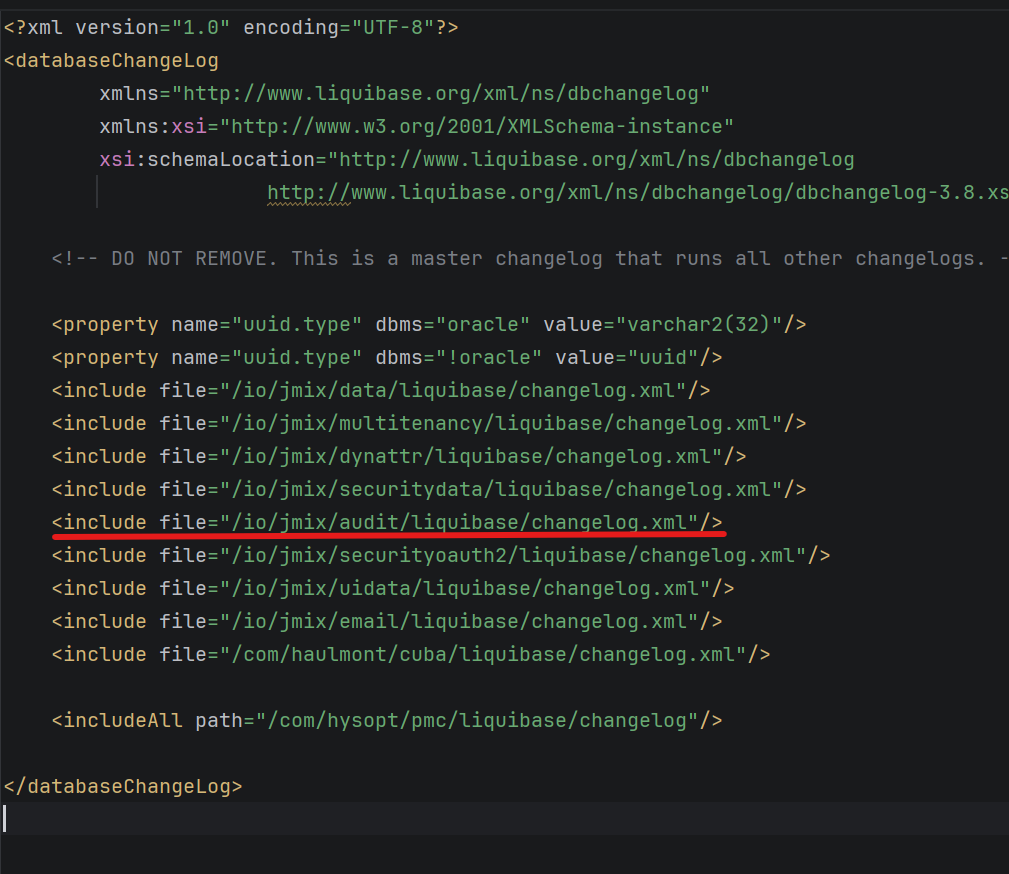Click the XML declaration line at the top

(230, 28)
